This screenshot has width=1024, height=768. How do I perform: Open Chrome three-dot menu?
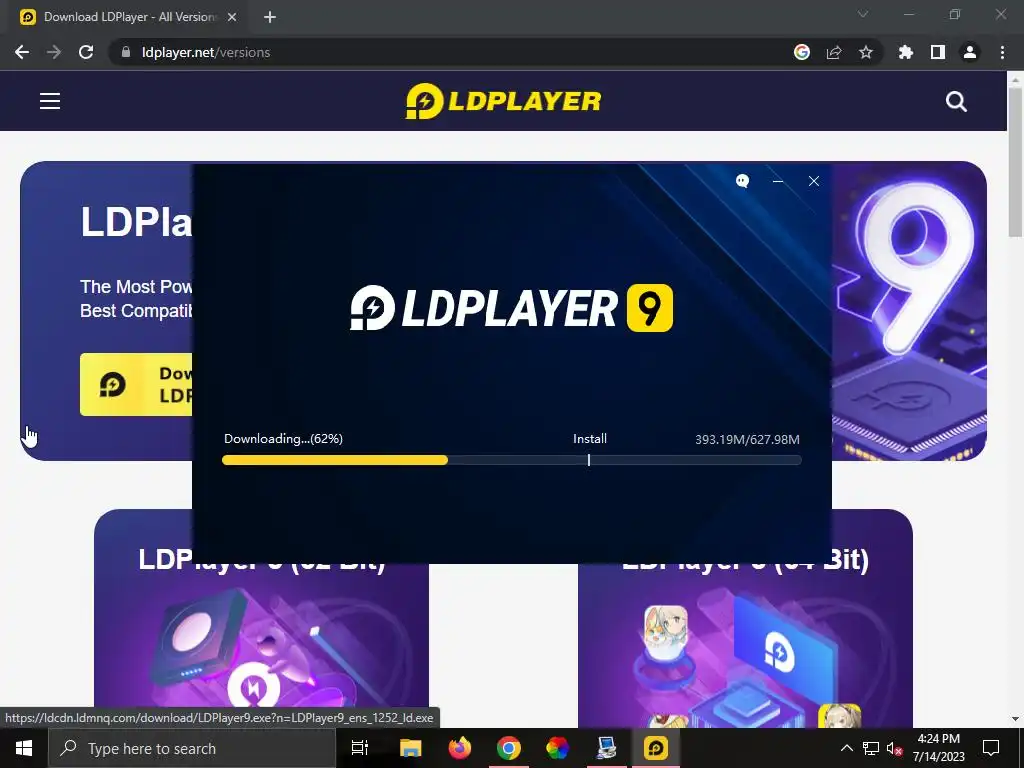point(1002,52)
